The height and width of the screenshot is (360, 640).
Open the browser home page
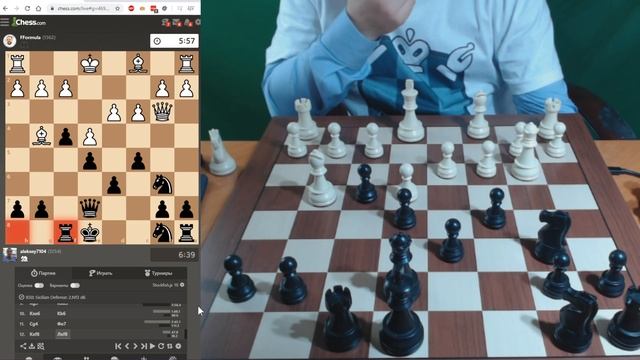pos(38,8)
